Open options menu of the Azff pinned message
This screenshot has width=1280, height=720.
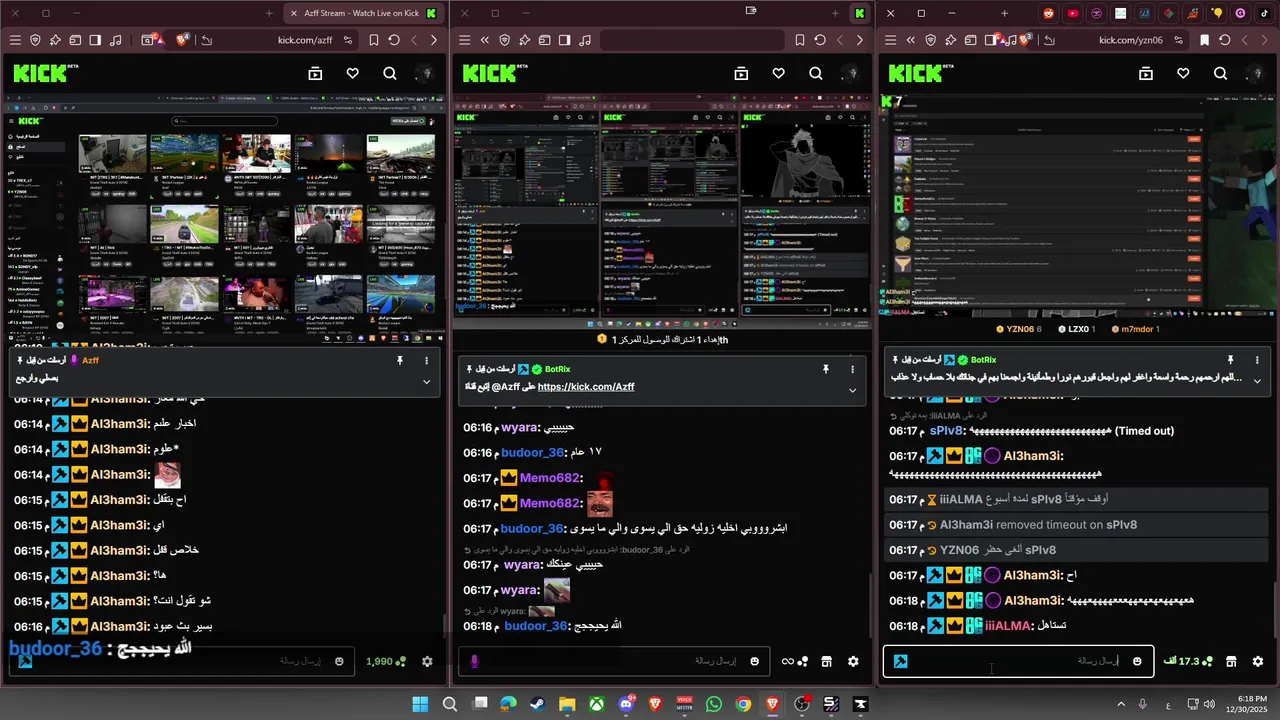[427, 360]
